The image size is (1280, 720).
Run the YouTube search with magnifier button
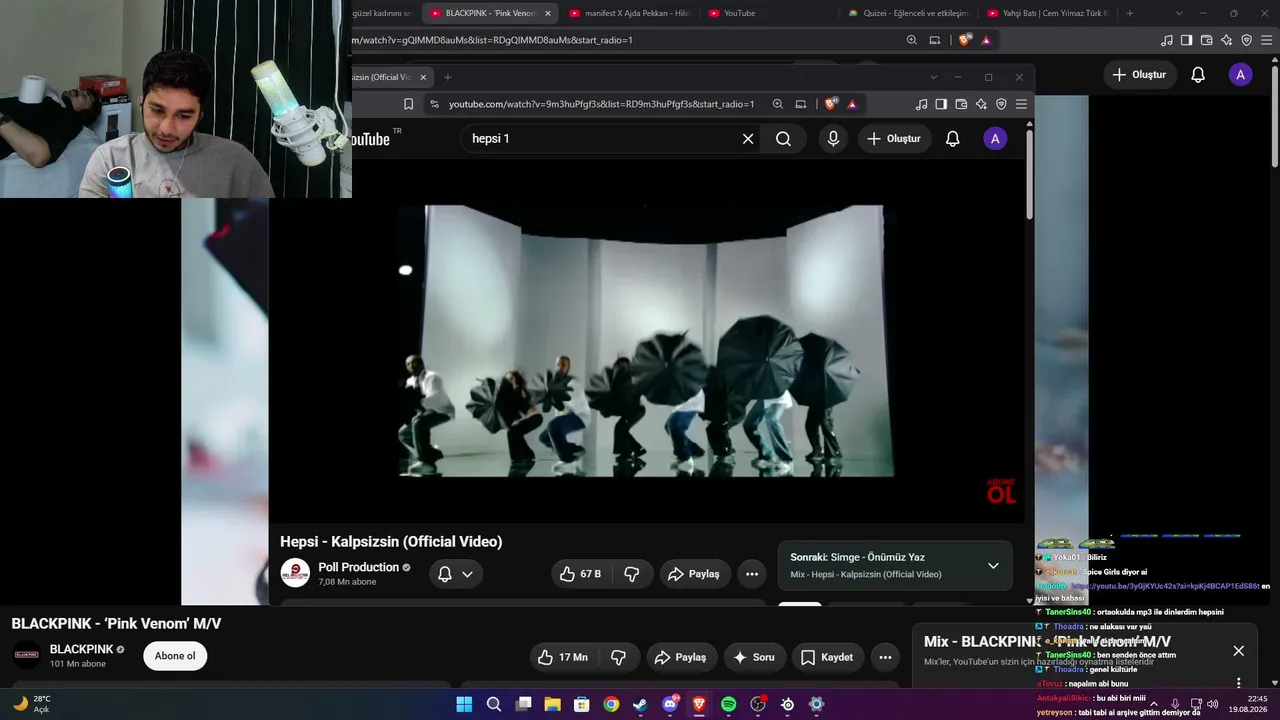coord(784,139)
